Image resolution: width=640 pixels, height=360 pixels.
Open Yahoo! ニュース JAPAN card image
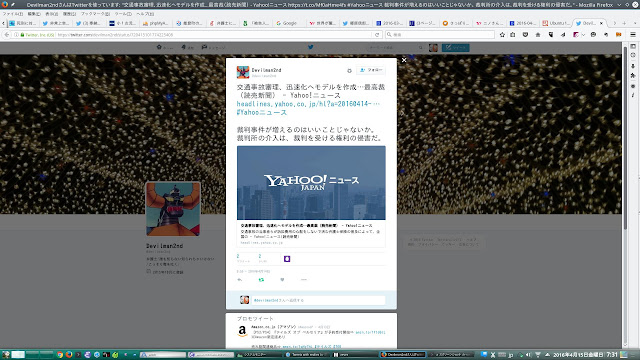[x=311, y=183]
